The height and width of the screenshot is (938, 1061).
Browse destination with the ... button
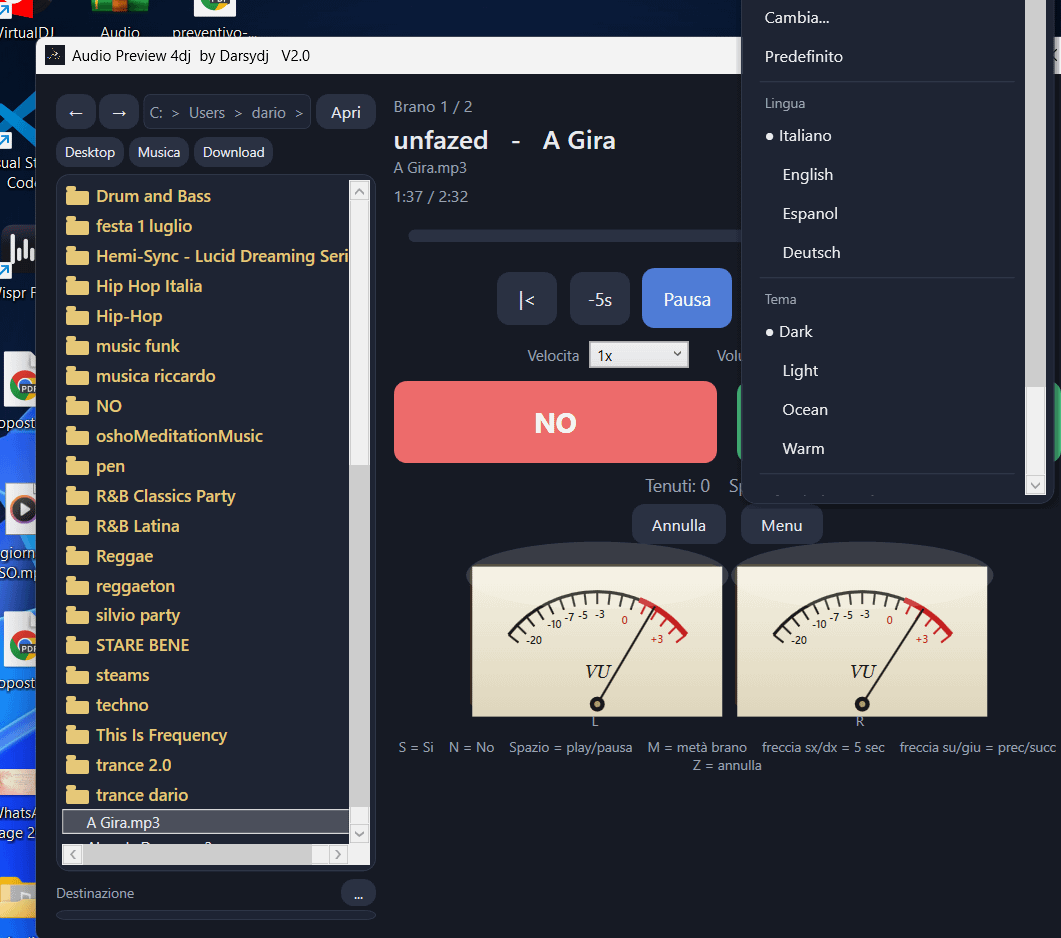click(358, 893)
